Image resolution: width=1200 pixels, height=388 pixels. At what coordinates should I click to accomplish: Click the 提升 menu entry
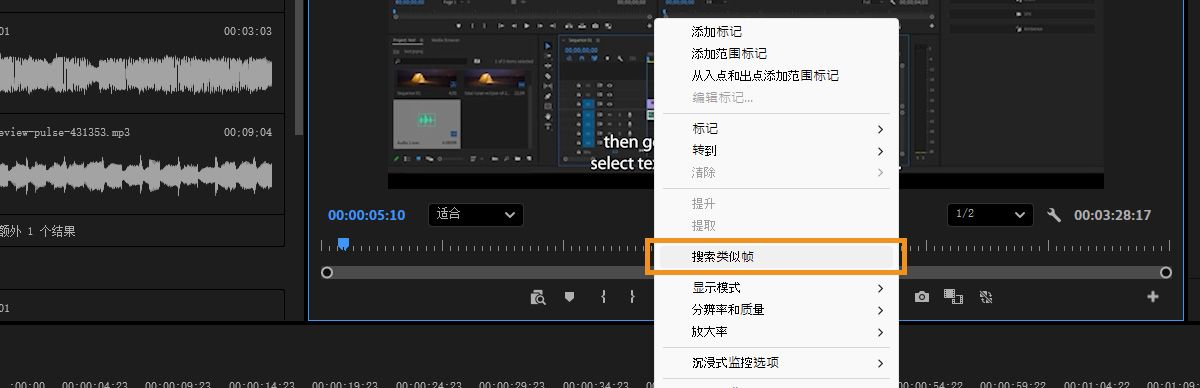777,204
